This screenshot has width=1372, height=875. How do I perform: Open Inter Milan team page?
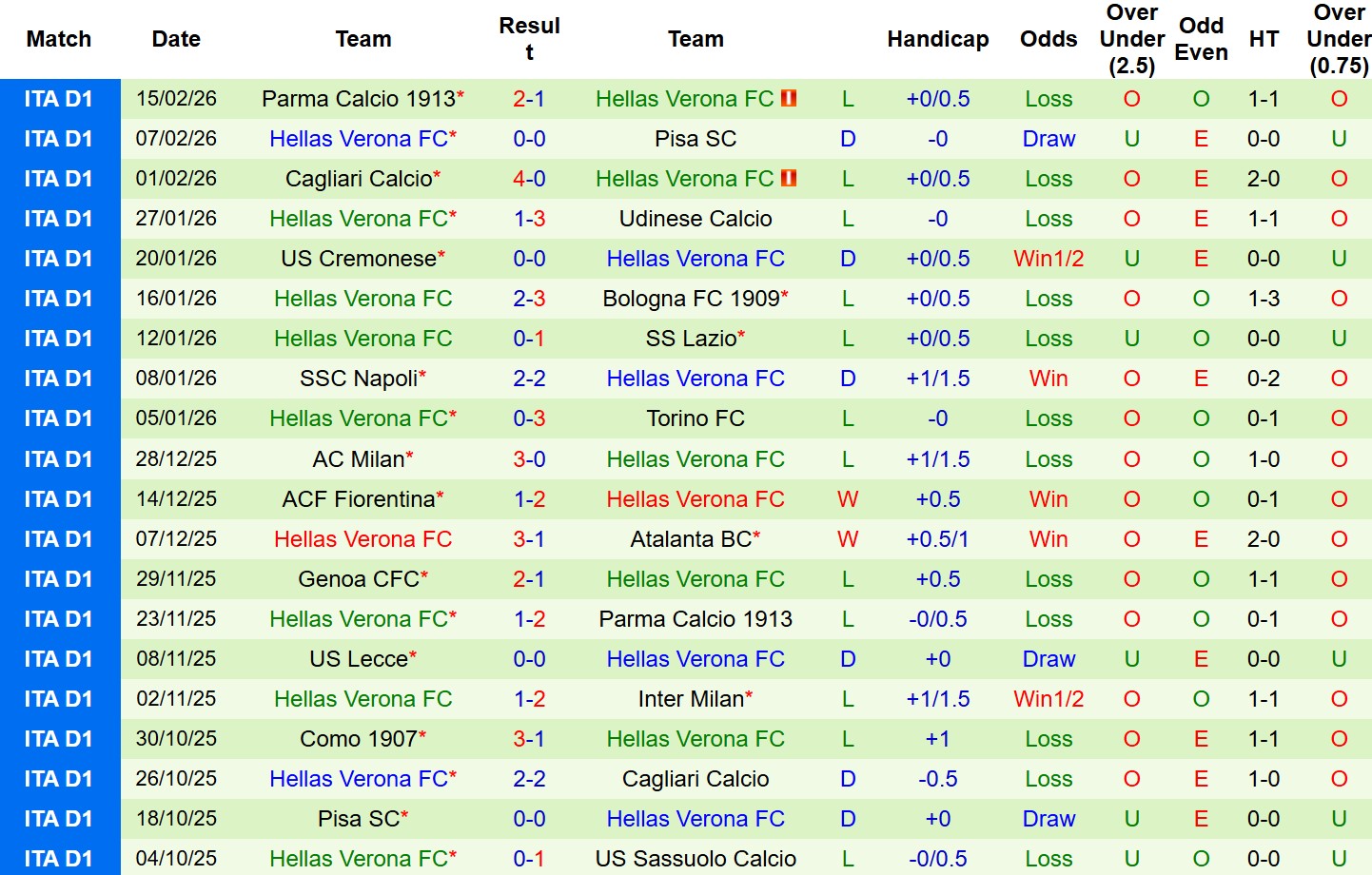click(691, 699)
